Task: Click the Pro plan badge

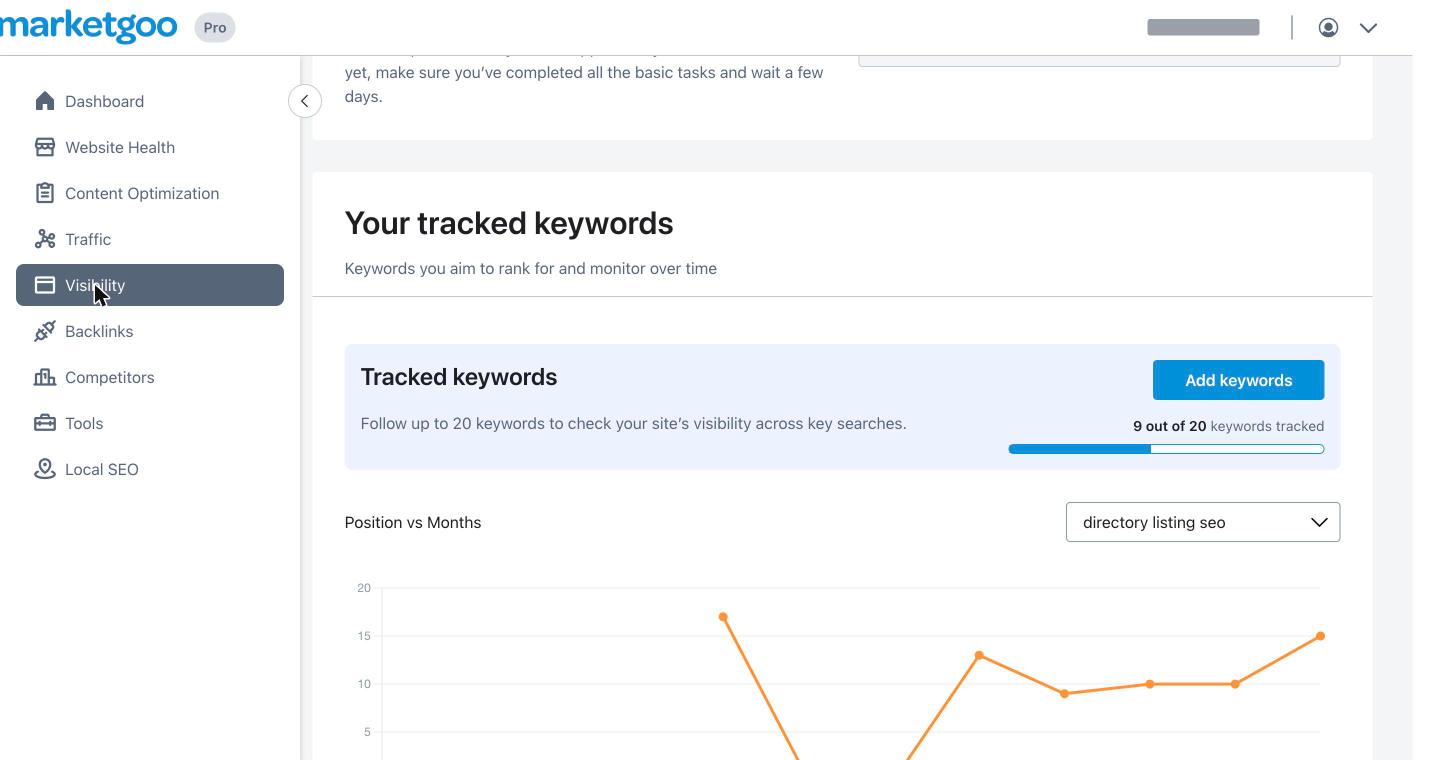Action: (214, 27)
